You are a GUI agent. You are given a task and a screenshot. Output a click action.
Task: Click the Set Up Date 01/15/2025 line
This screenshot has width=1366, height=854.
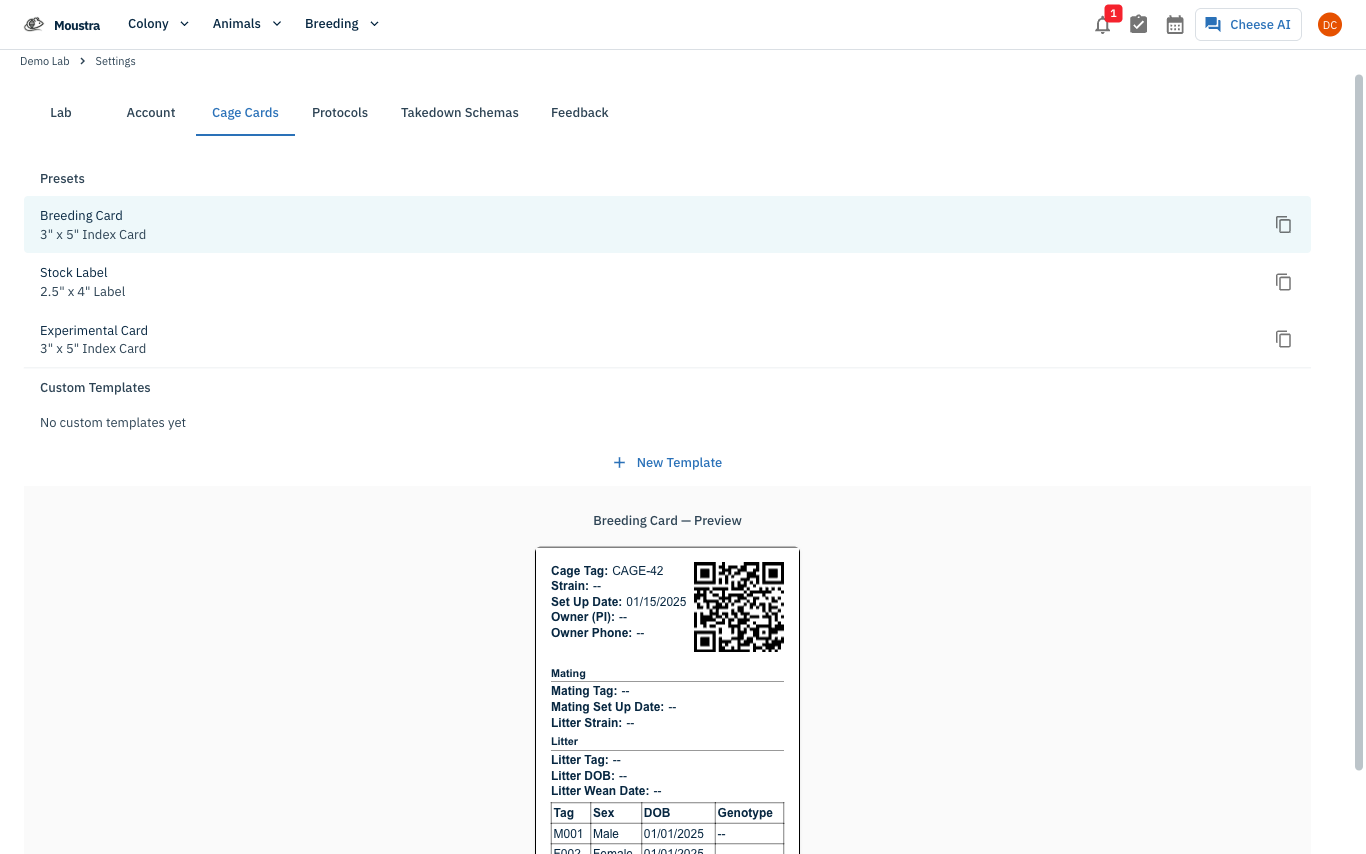[x=619, y=602]
